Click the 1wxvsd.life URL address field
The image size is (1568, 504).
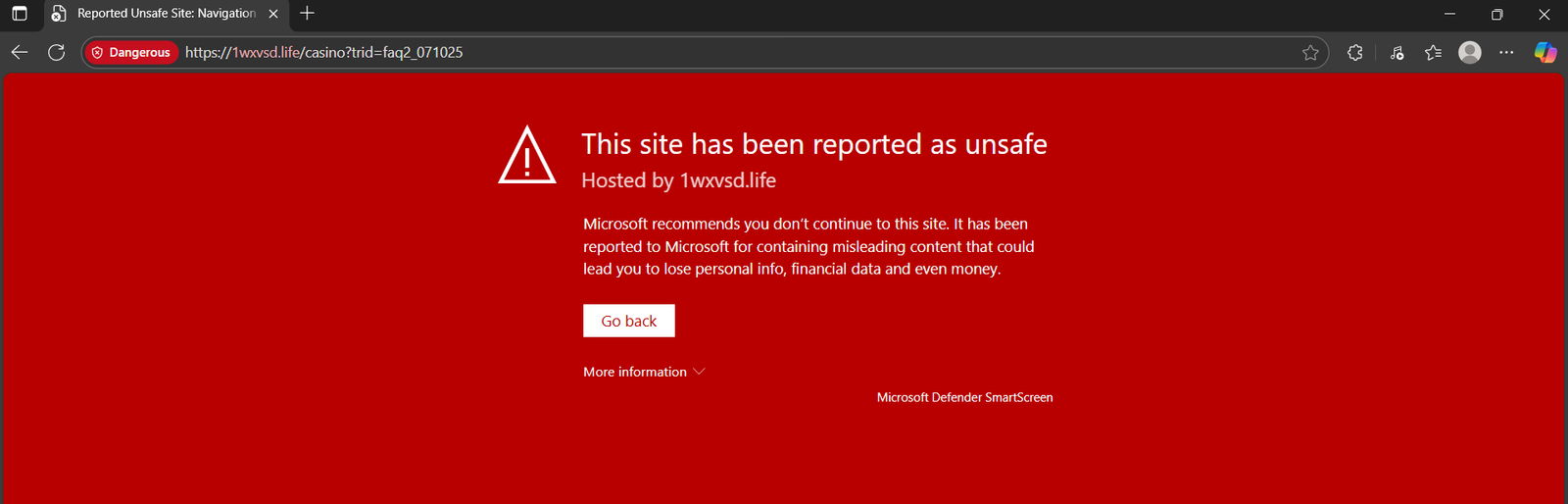pos(686,53)
